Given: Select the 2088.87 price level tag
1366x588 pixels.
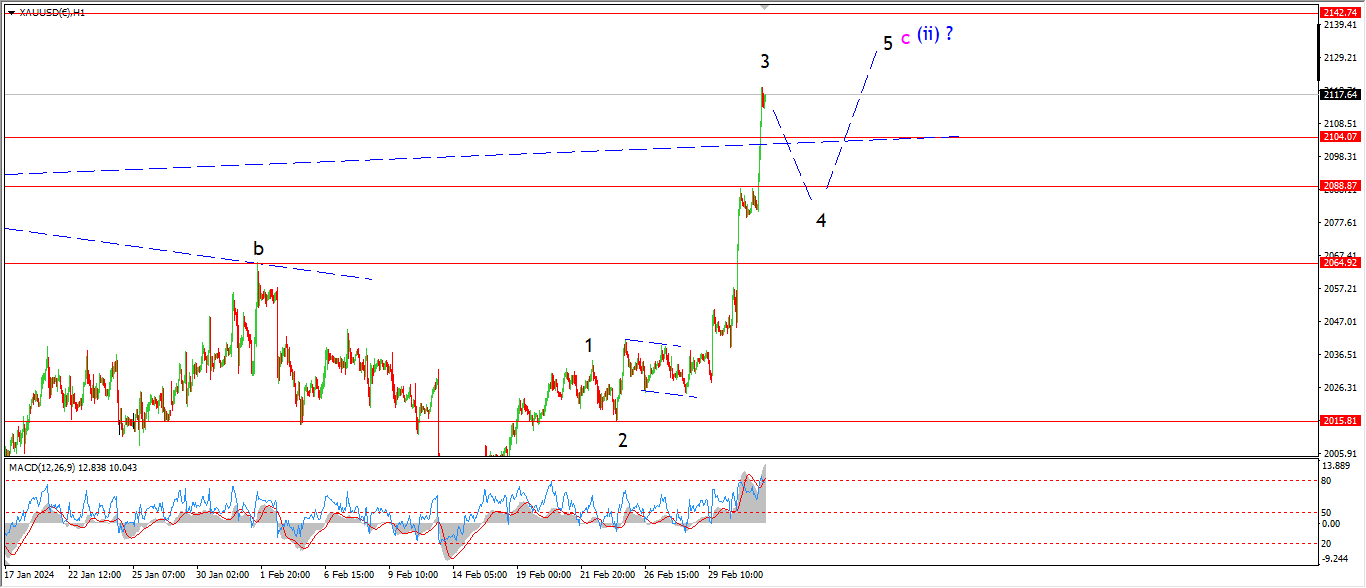Looking at the screenshot, I should click(x=1339, y=186).
